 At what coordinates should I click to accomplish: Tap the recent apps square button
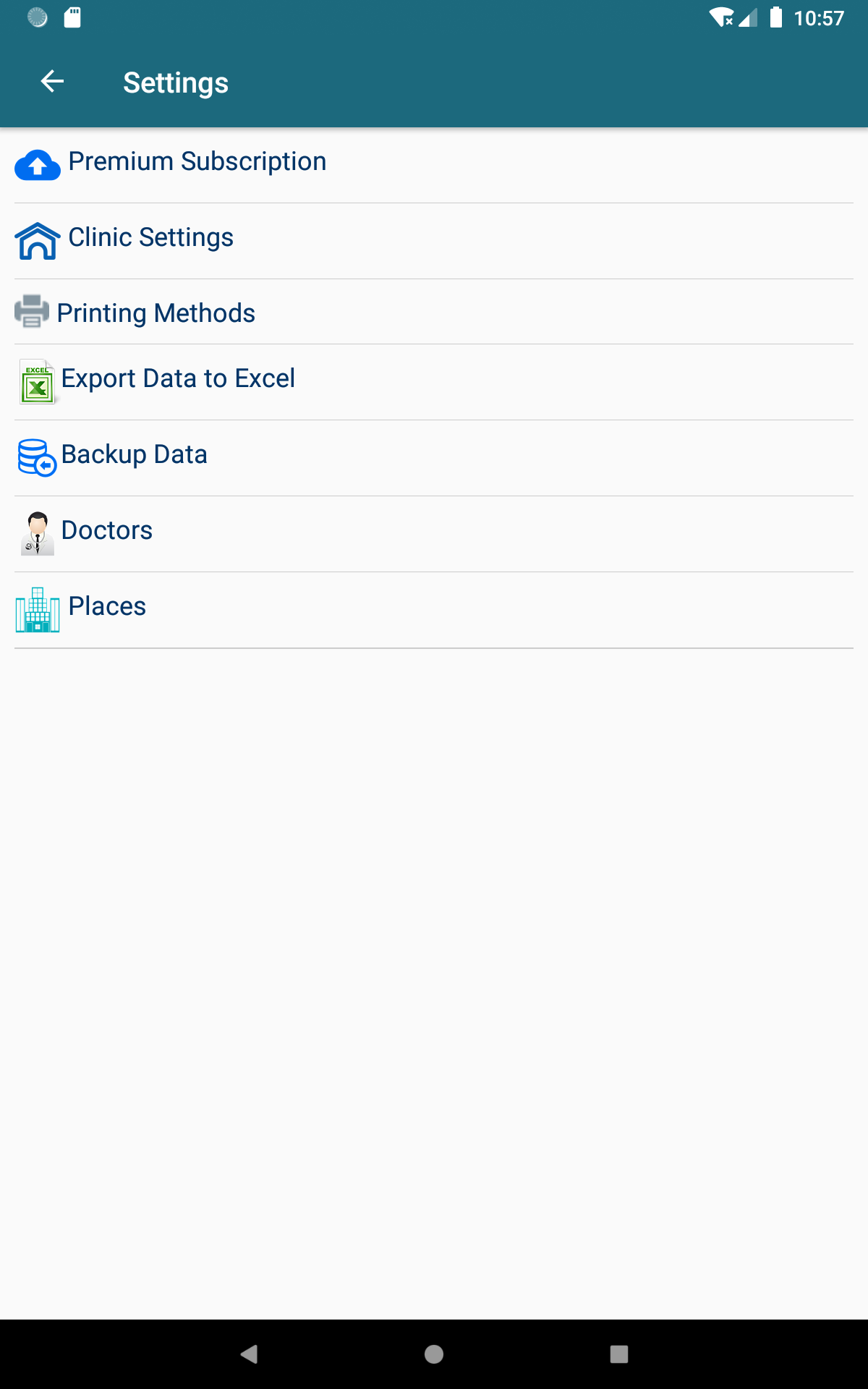(x=619, y=1354)
